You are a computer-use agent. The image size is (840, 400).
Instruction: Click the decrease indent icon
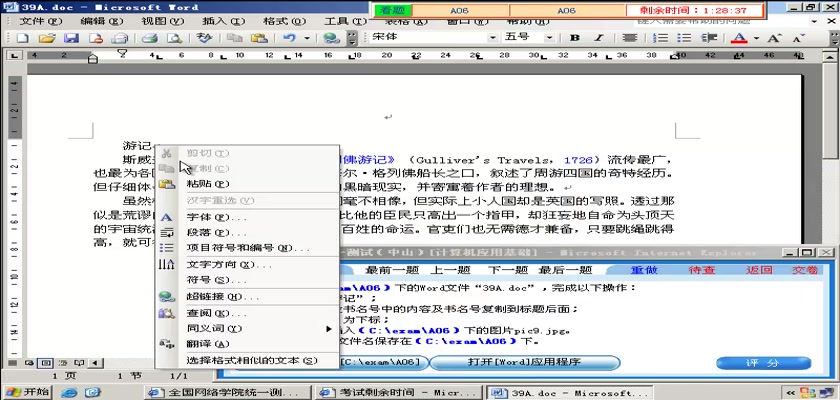click(x=709, y=38)
